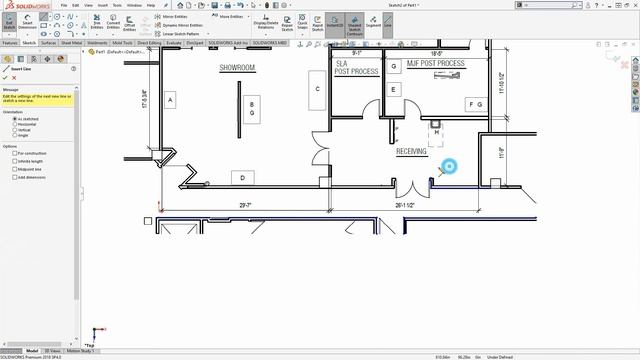640x360 pixels.
Task: Click the Exit Sketch button
Action: tap(9, 22)
